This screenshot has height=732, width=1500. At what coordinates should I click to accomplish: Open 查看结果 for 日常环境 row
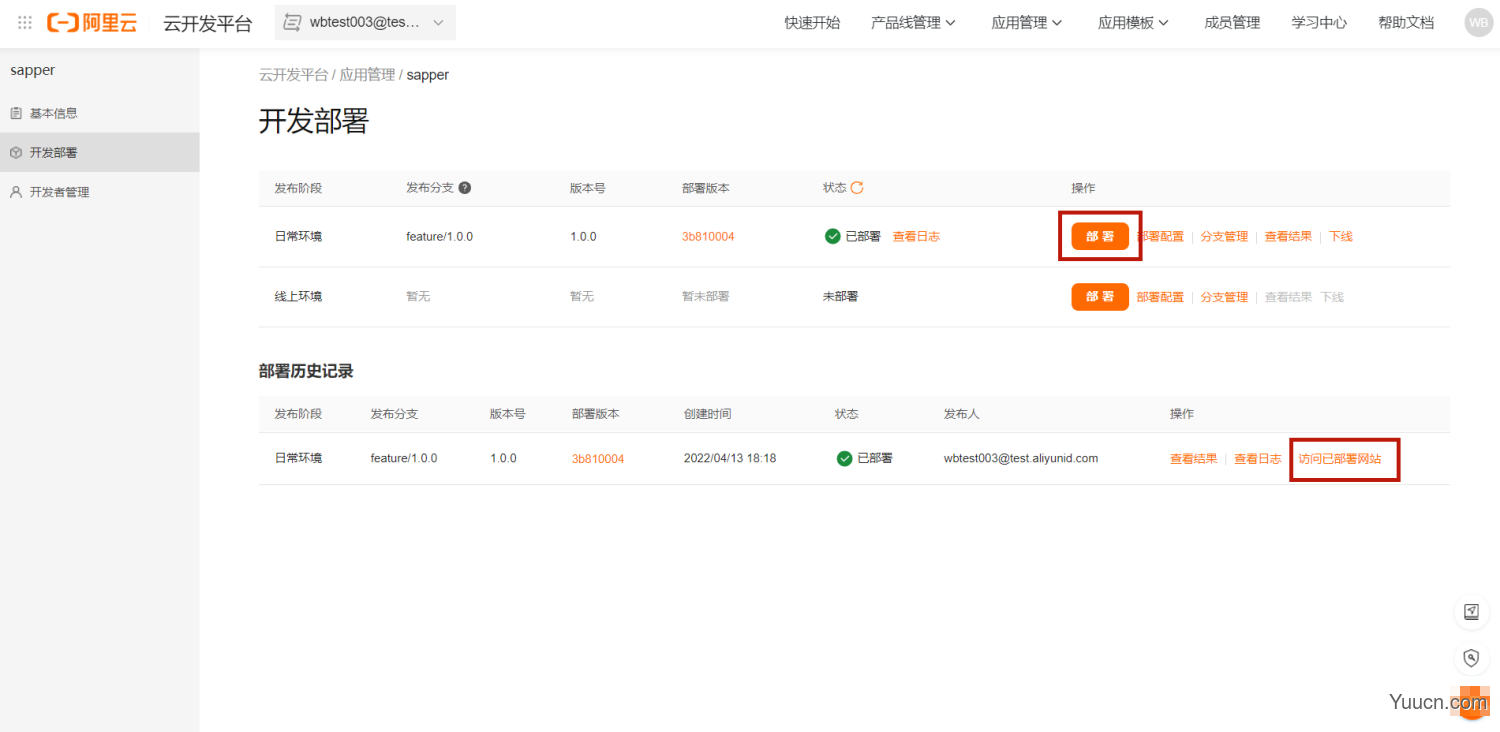(1288, 237)
